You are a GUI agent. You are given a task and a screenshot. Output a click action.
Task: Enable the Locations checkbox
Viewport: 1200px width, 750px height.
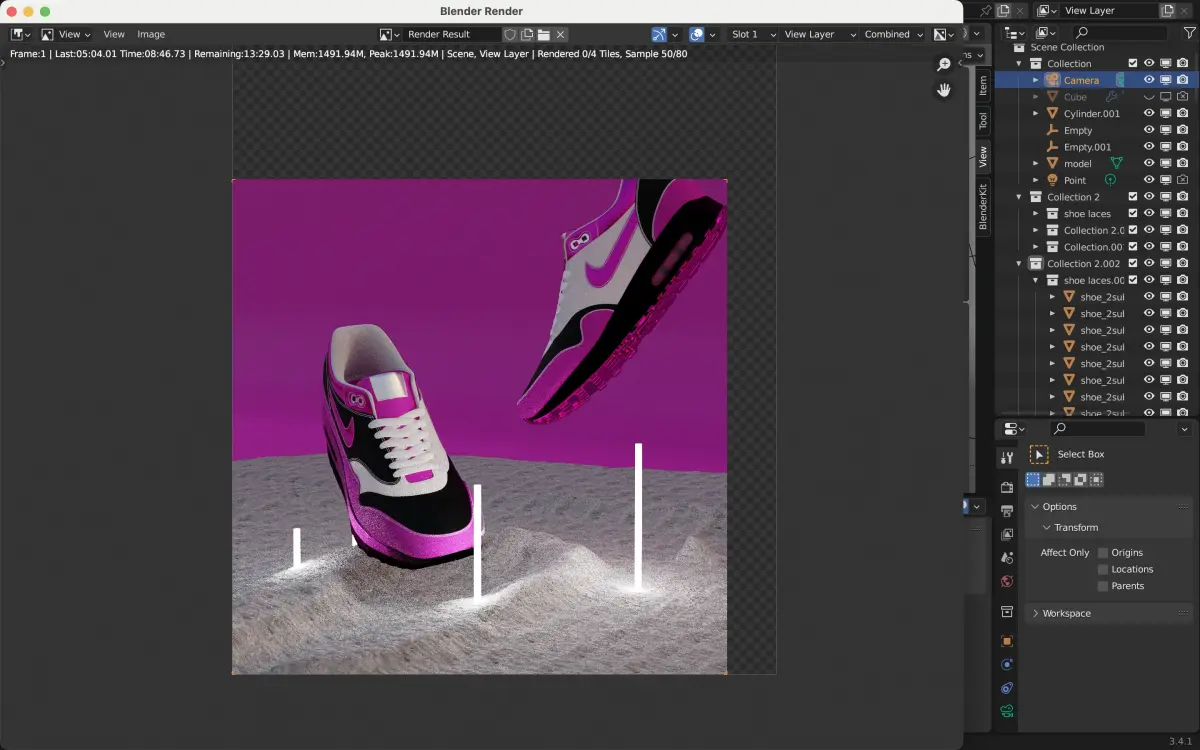pyautogui.click(x=1103, y=569)
